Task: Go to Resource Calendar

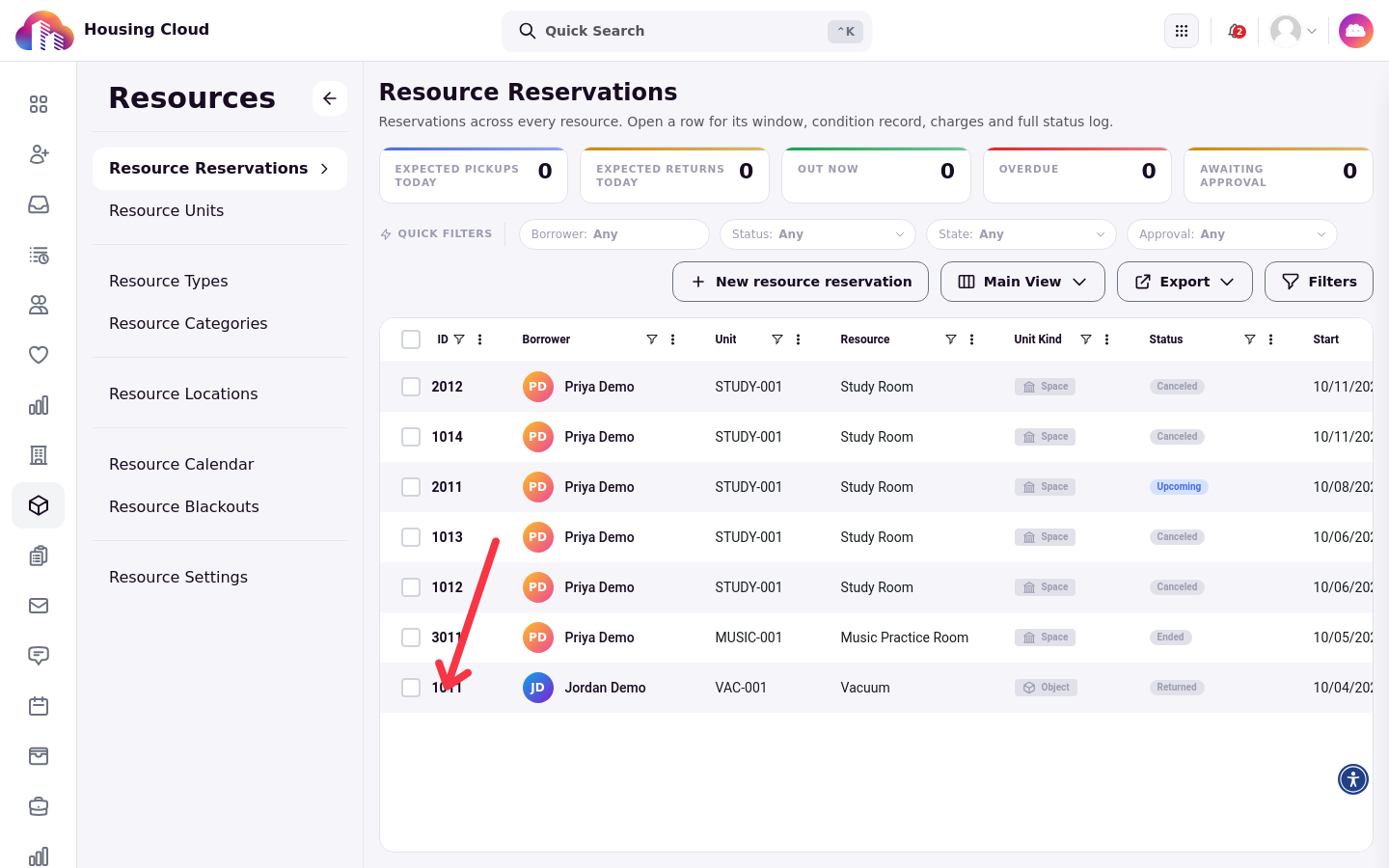Action: click(x=181, y=464)
